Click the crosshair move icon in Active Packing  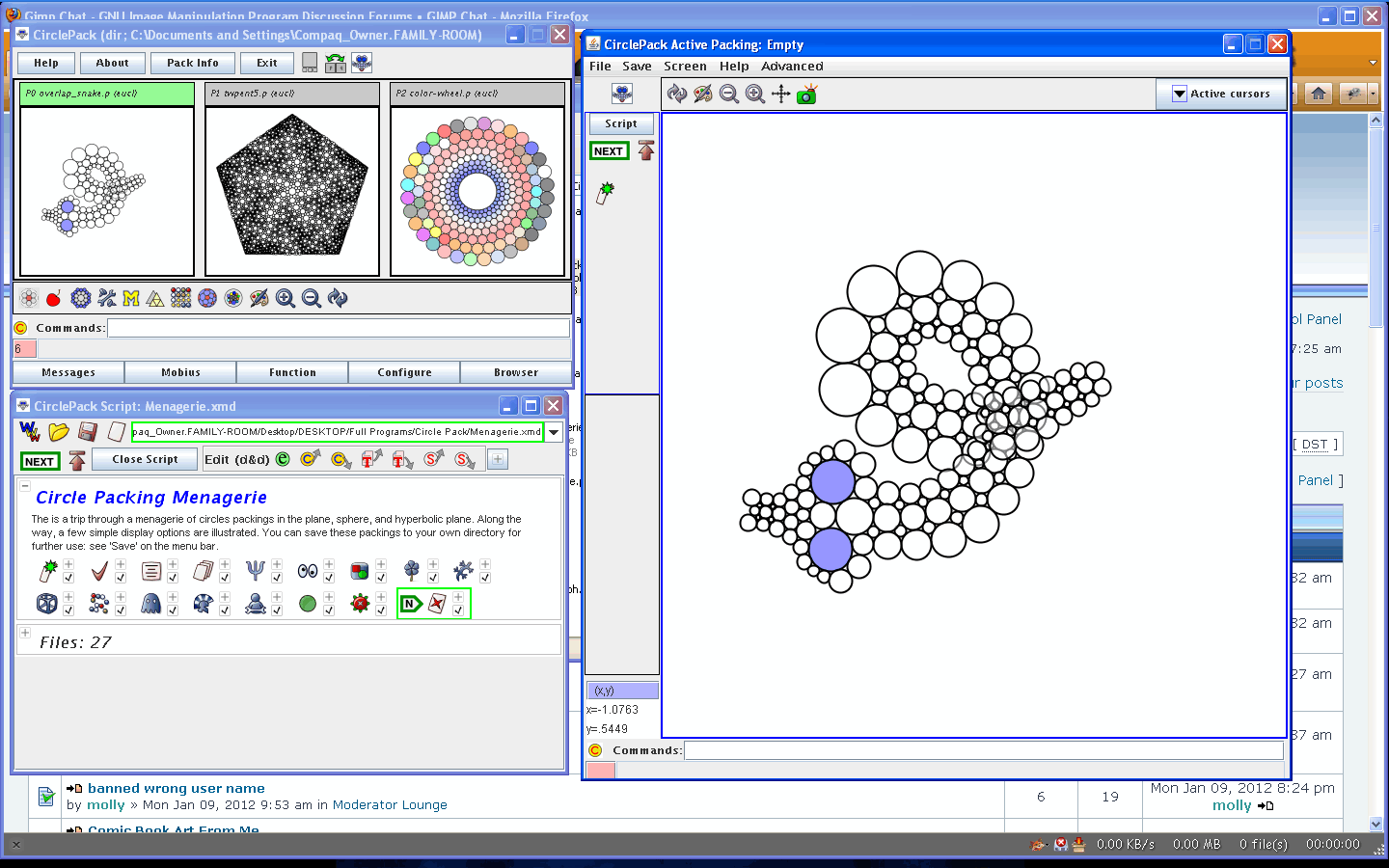(781, 94)
